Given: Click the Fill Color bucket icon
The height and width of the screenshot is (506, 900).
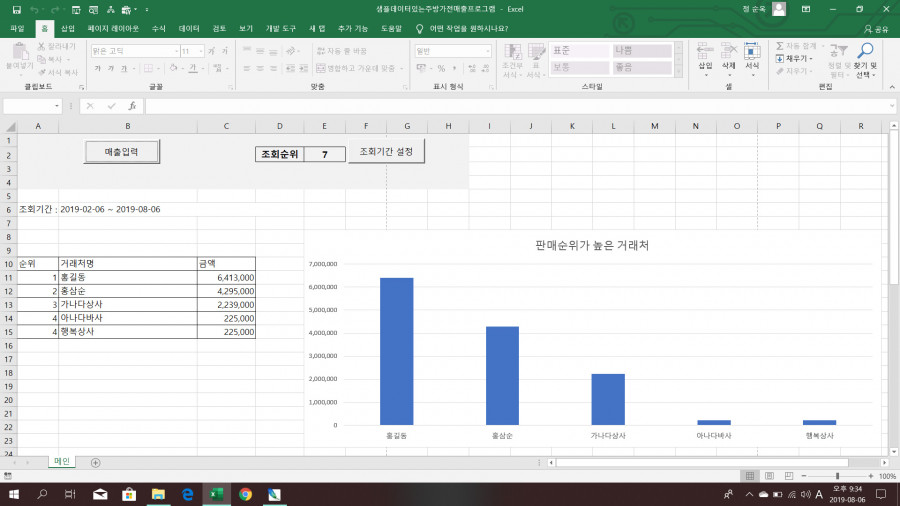Looking at the screenshot, I should point(173,68).
